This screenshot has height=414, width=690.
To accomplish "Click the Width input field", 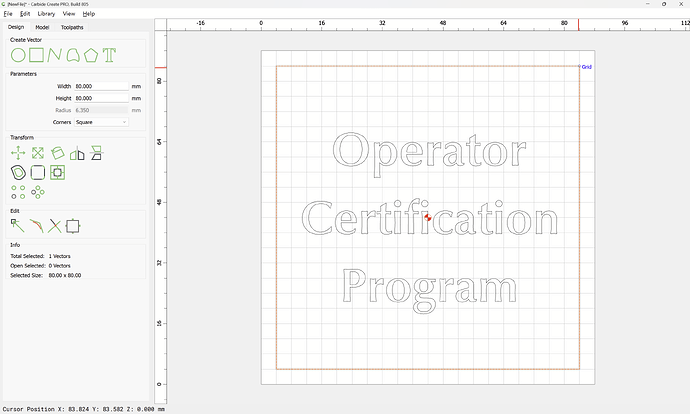I will coord(101,86).
